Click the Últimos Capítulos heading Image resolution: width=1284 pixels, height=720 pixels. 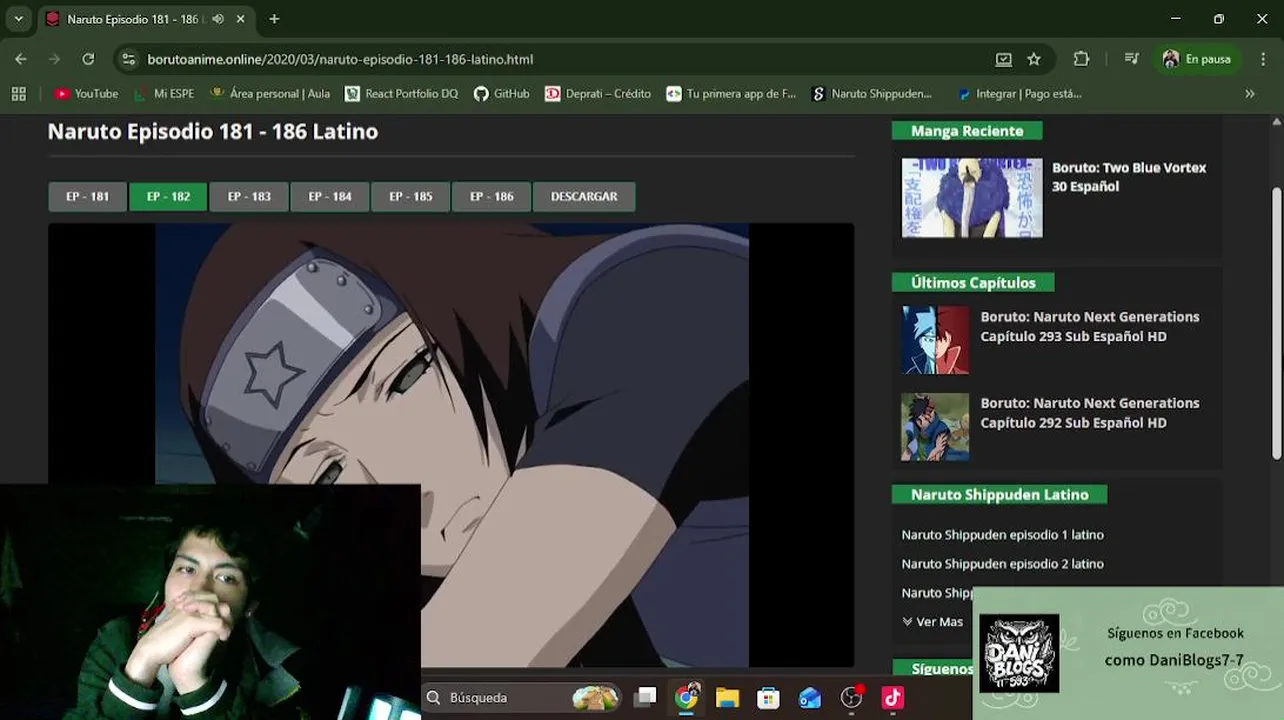[973, 283]
